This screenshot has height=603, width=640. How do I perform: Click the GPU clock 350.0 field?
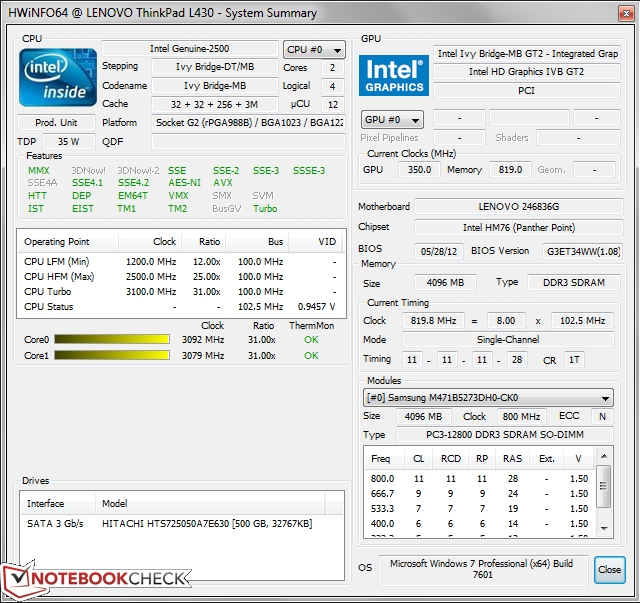(x=420, y=169)
